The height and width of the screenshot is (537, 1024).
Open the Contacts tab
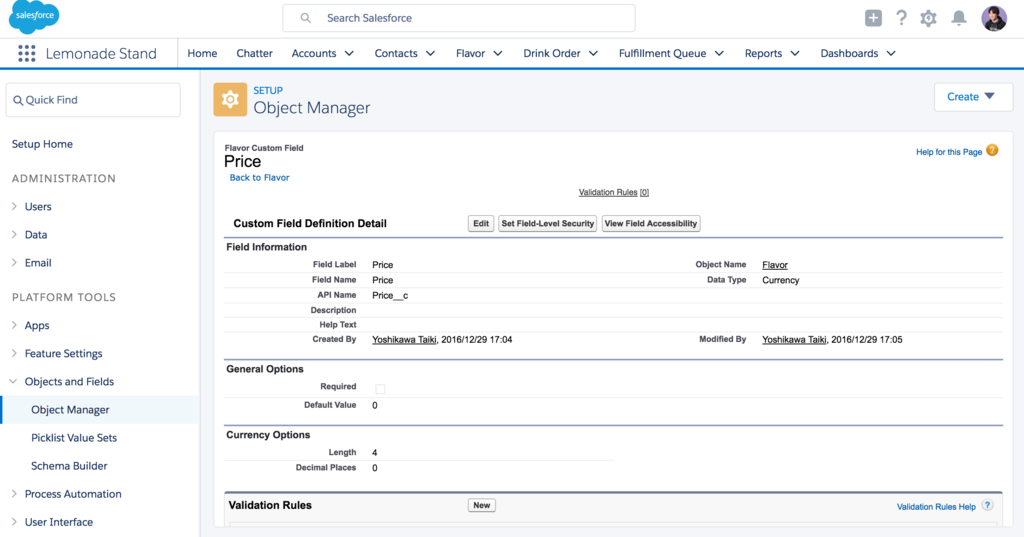(396, 54)
